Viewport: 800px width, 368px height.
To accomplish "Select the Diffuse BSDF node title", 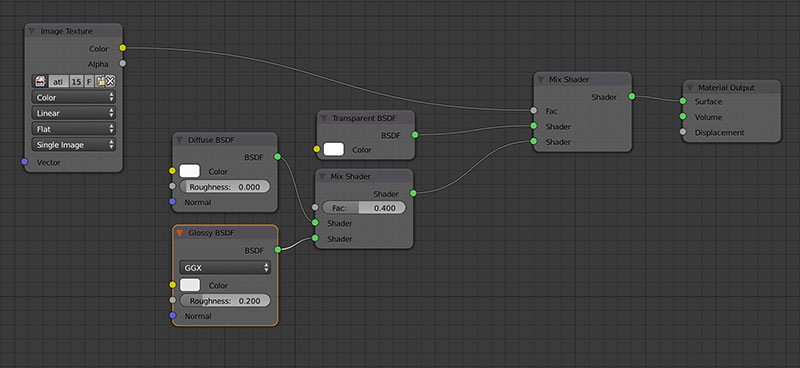I will pos(212,140).
